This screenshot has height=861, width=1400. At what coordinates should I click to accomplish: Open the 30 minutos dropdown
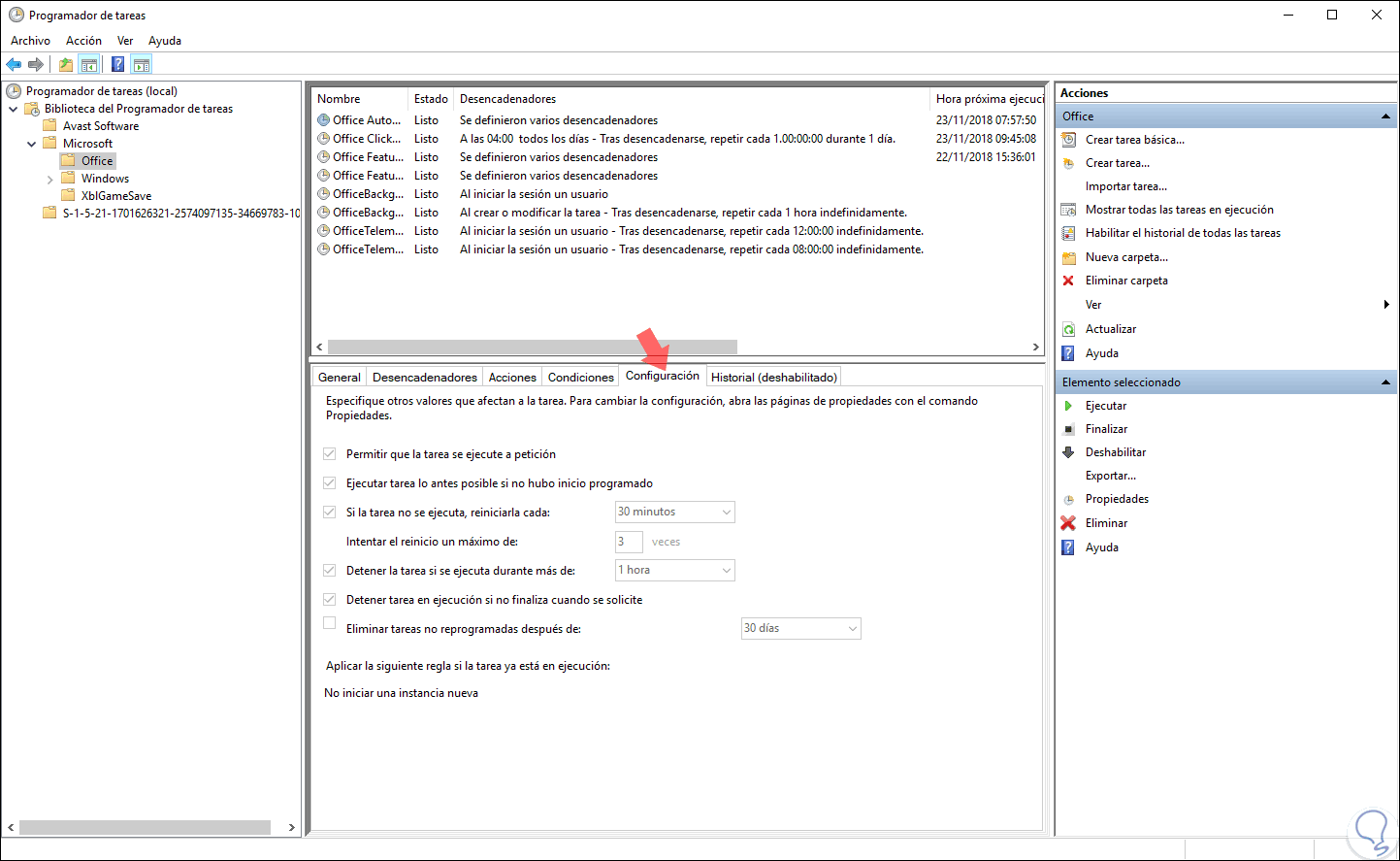(x=675, y=512)
